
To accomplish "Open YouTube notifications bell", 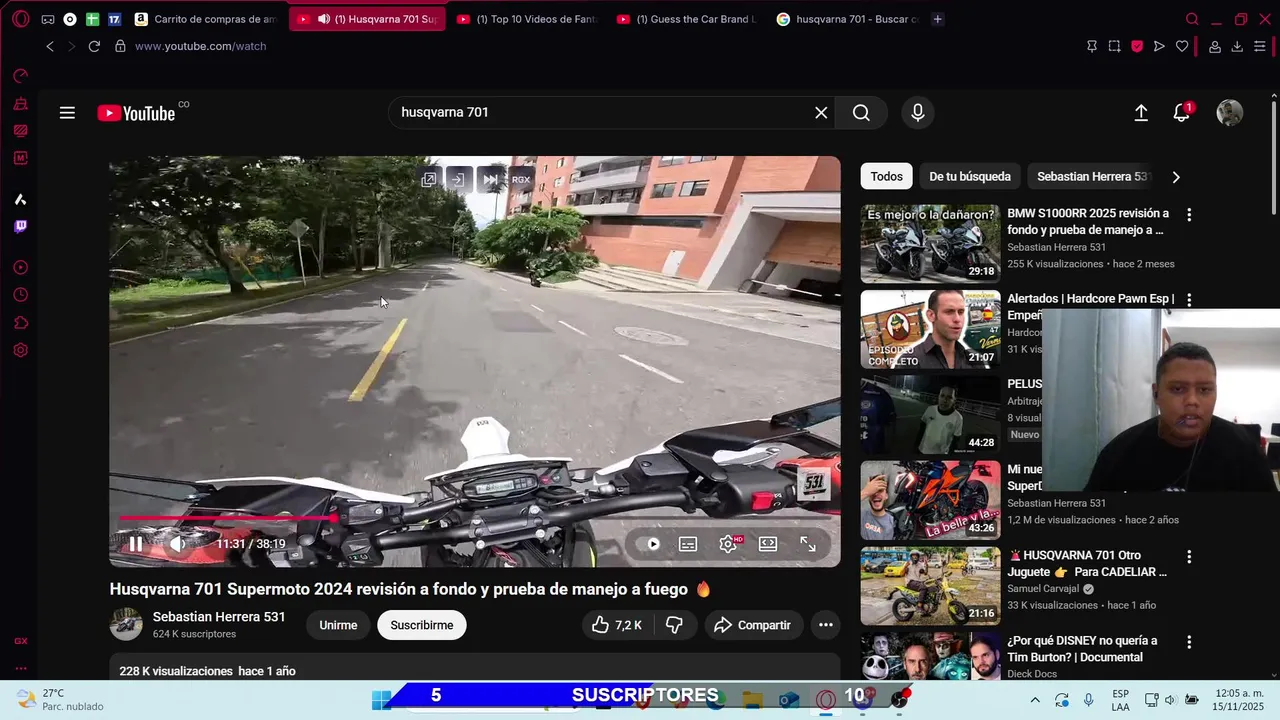I will pos(1182,113).
